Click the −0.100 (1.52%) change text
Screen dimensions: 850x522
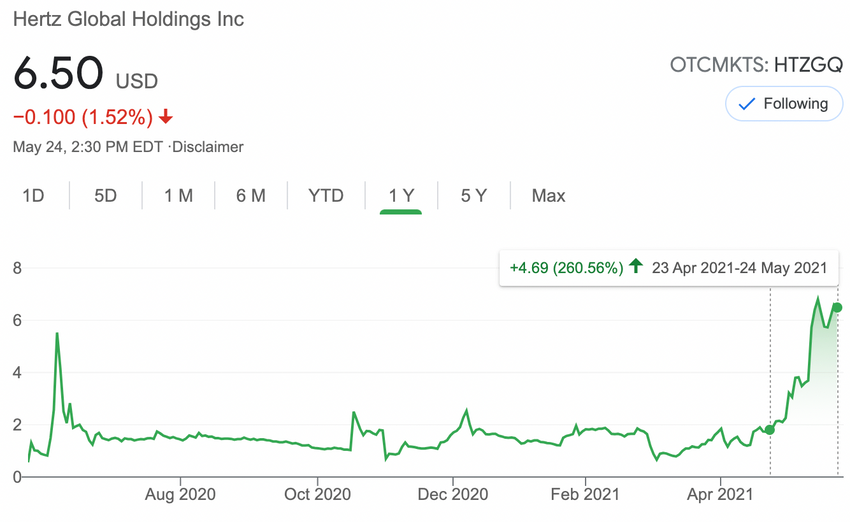pyautogui.click(x=83, y=117)
